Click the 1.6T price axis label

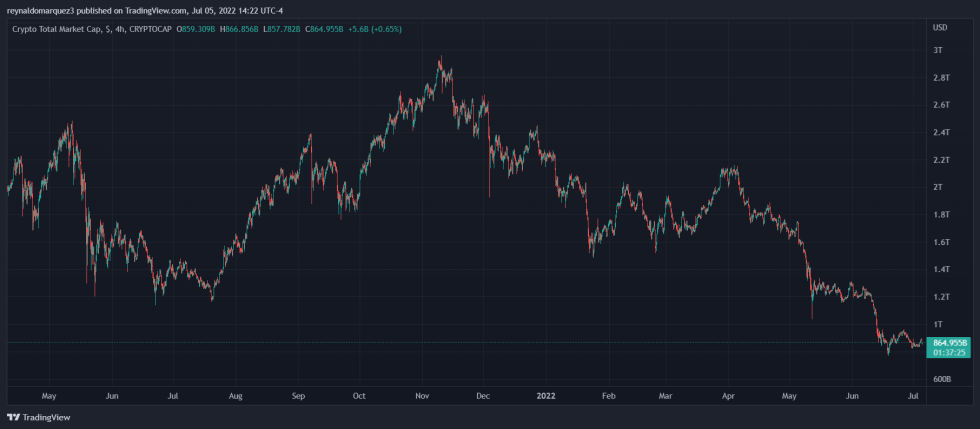[x=941, y=242]
